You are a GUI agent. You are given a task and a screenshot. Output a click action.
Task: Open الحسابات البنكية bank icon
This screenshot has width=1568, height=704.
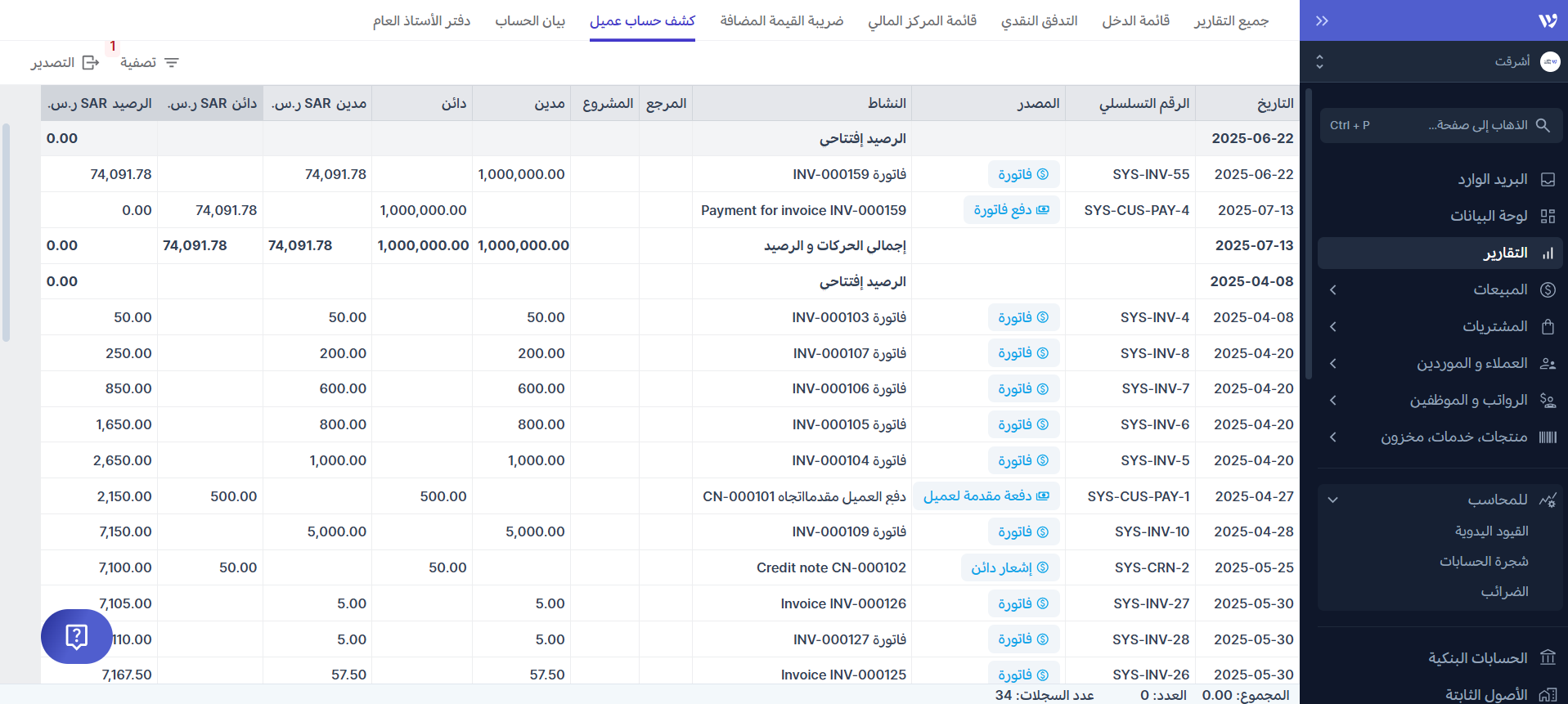pos(1548,658)
